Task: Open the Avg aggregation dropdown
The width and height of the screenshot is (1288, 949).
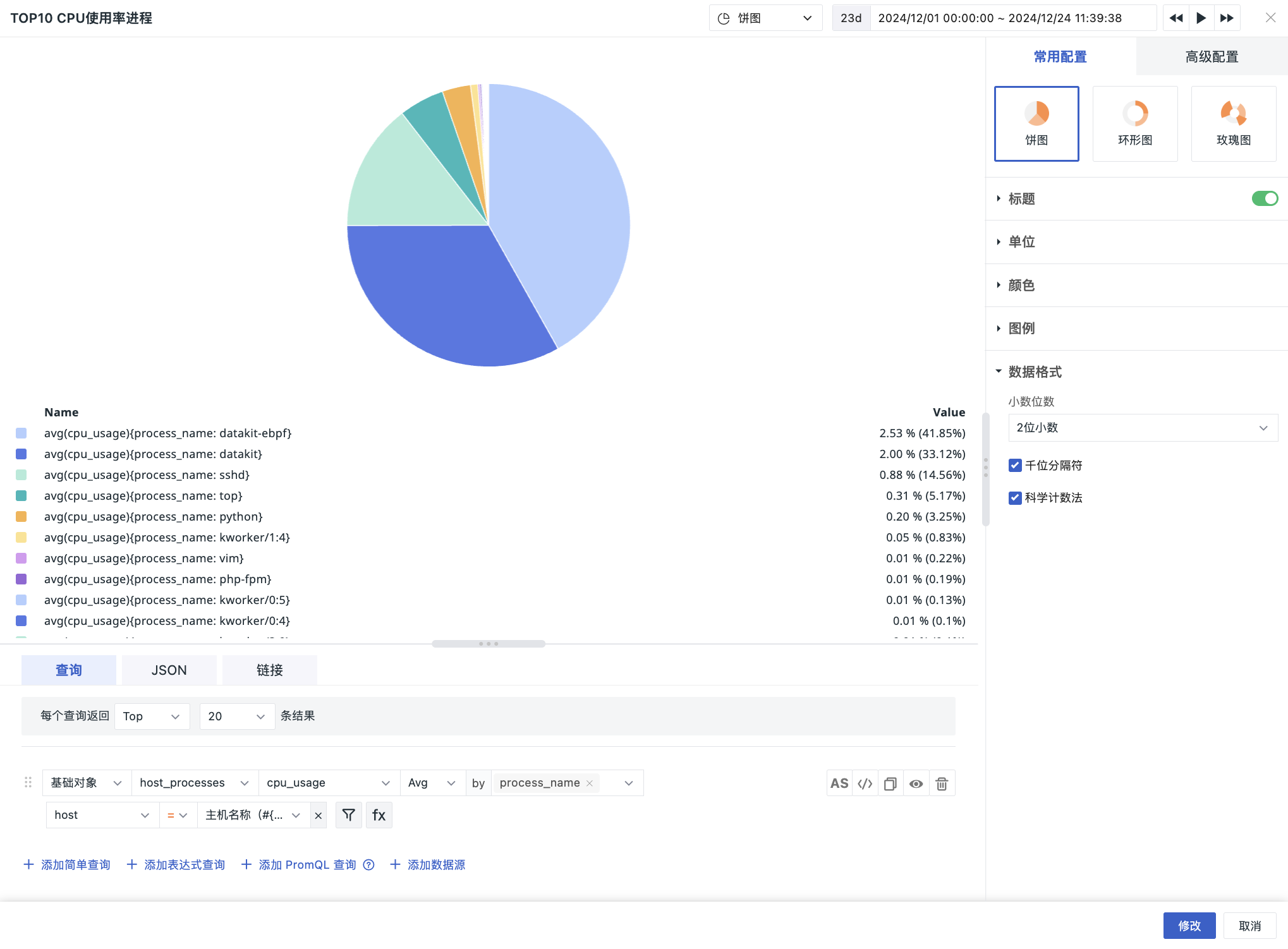Action: coord(432,783)
